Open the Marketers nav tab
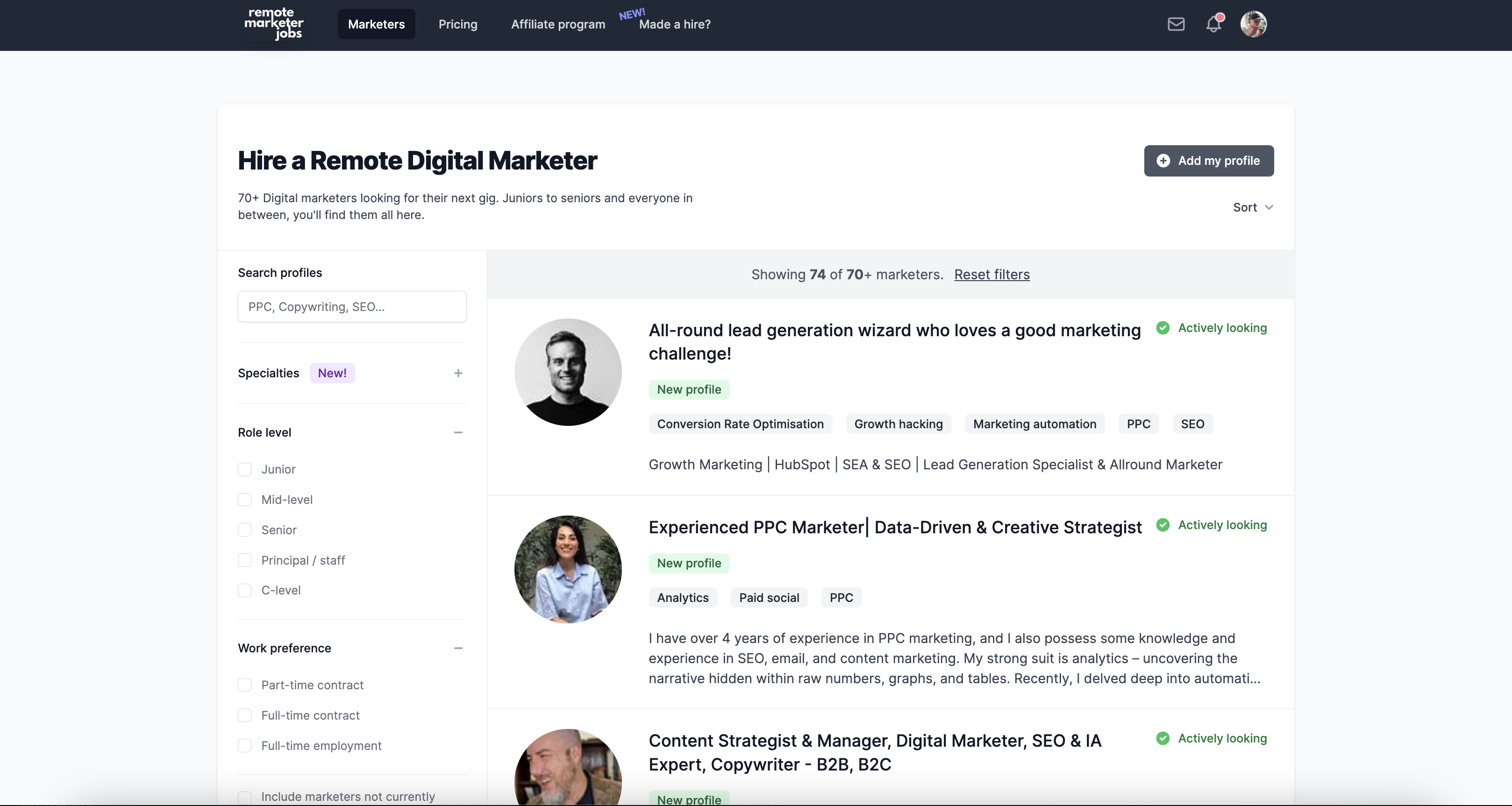The height and width of the screenshot is (806, 1512). click(x=376, y=24)
